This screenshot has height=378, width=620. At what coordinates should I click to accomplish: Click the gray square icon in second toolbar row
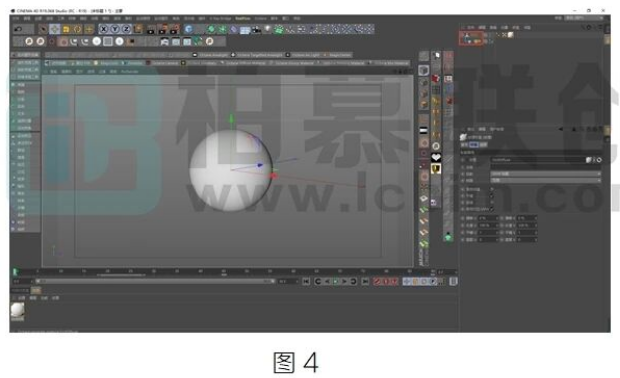[108, 41]
